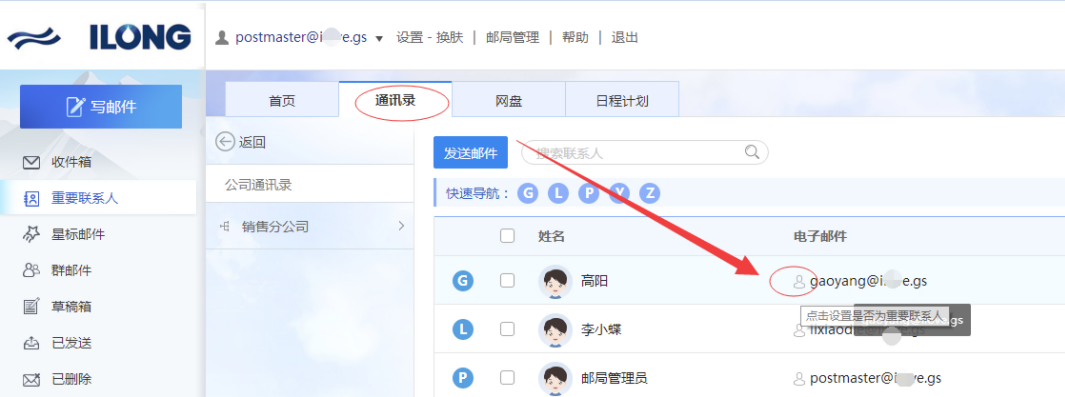
Task: Switch to the 网盘 tab
Action: (509, 101)
